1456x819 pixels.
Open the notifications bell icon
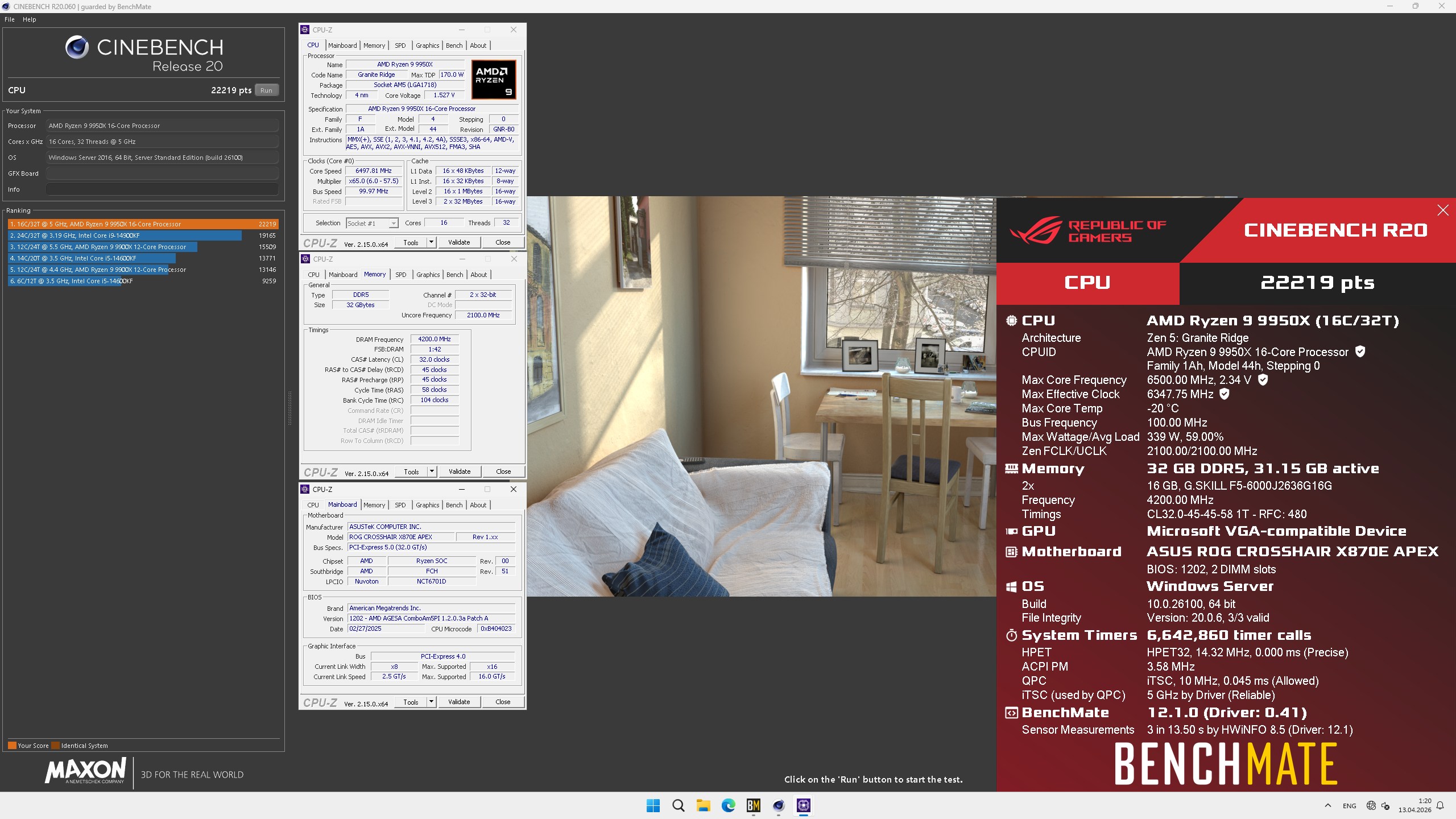(1440, 805)
